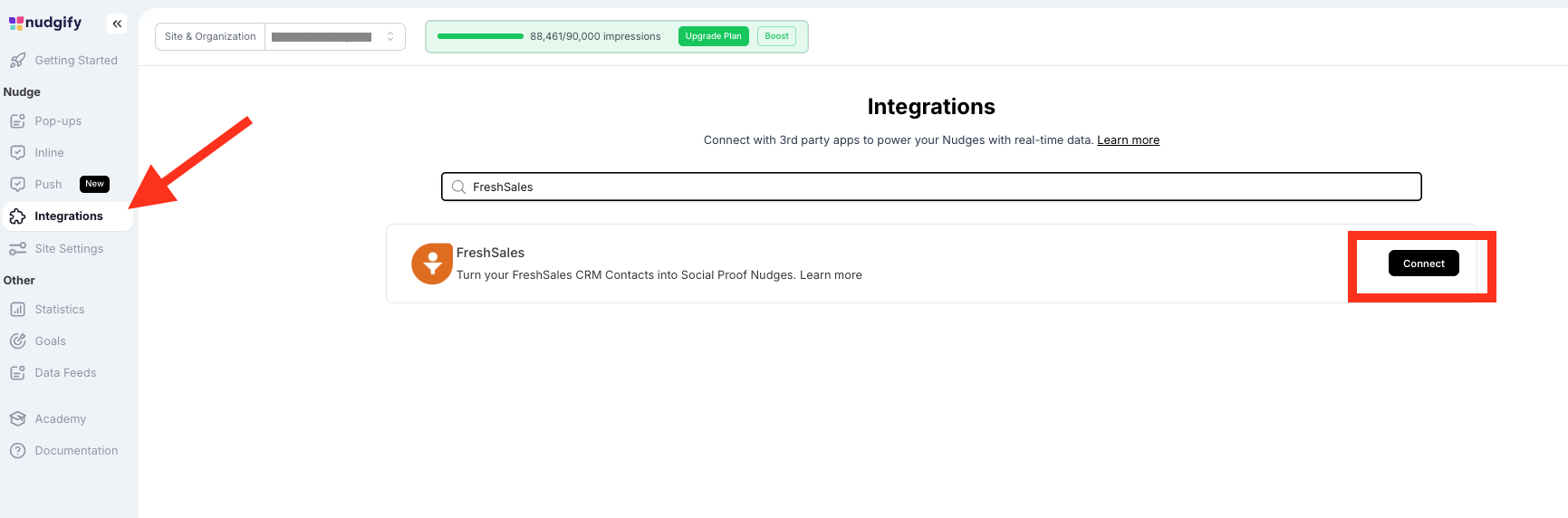Open Learn more link in FreshSales description

point(831,275)
